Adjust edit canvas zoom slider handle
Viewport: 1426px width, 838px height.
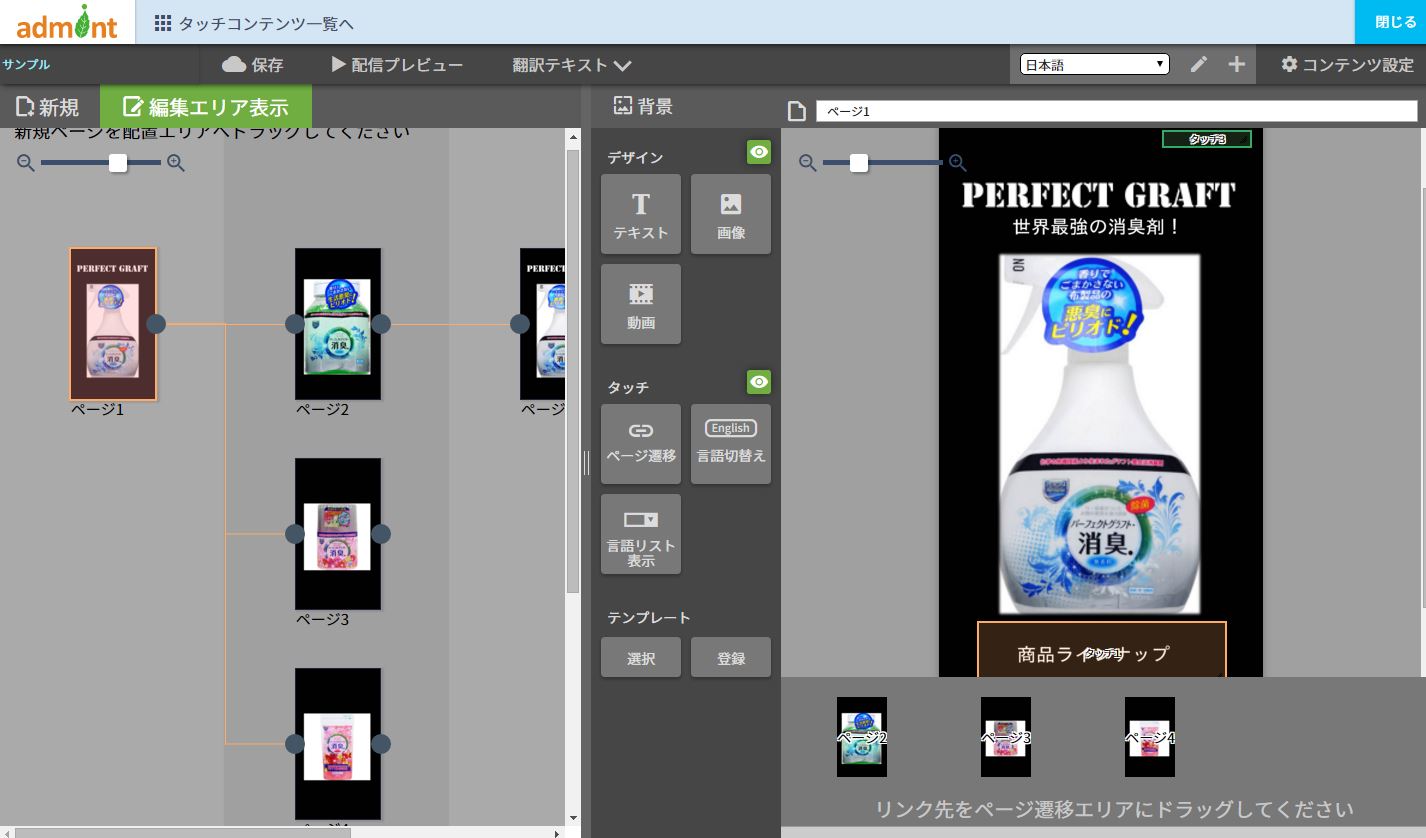tap(859, 163)
